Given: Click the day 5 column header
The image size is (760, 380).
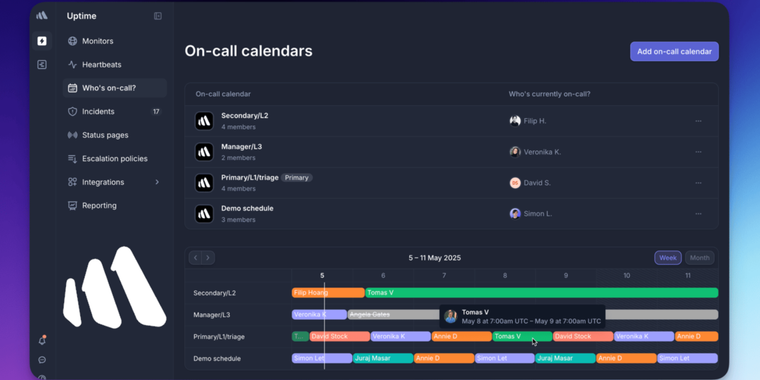Looking at the screenshot, I should 322,276.
